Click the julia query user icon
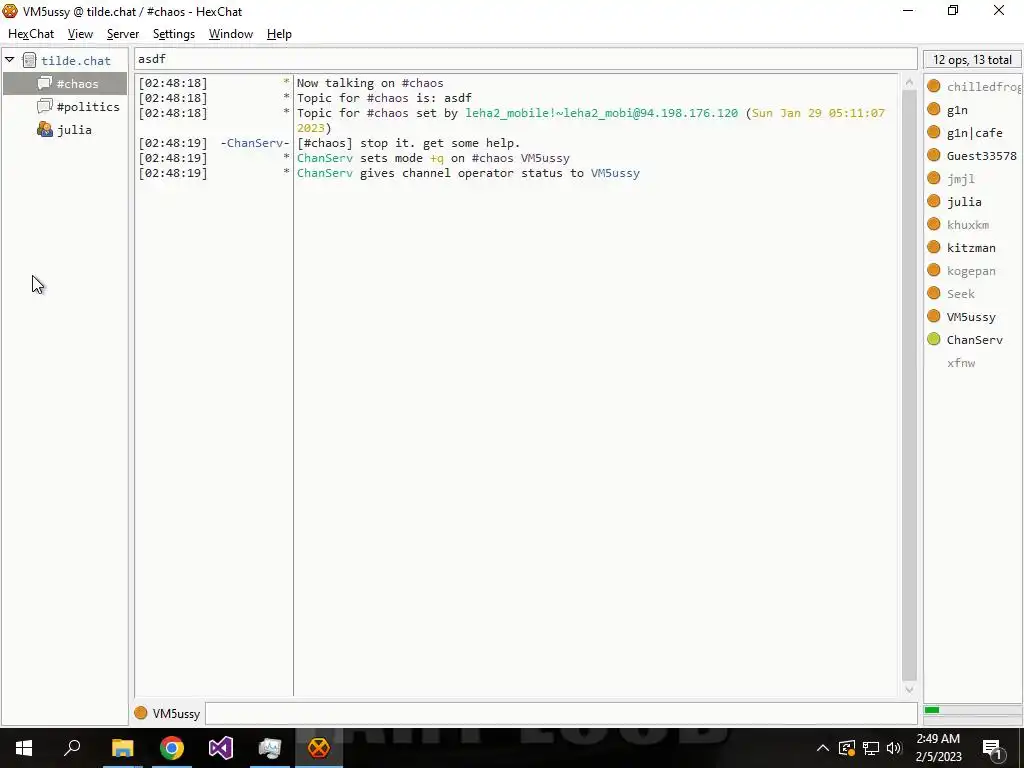Image resolution: width=1024 pixels, height=768 pixels. pos(44,129)
